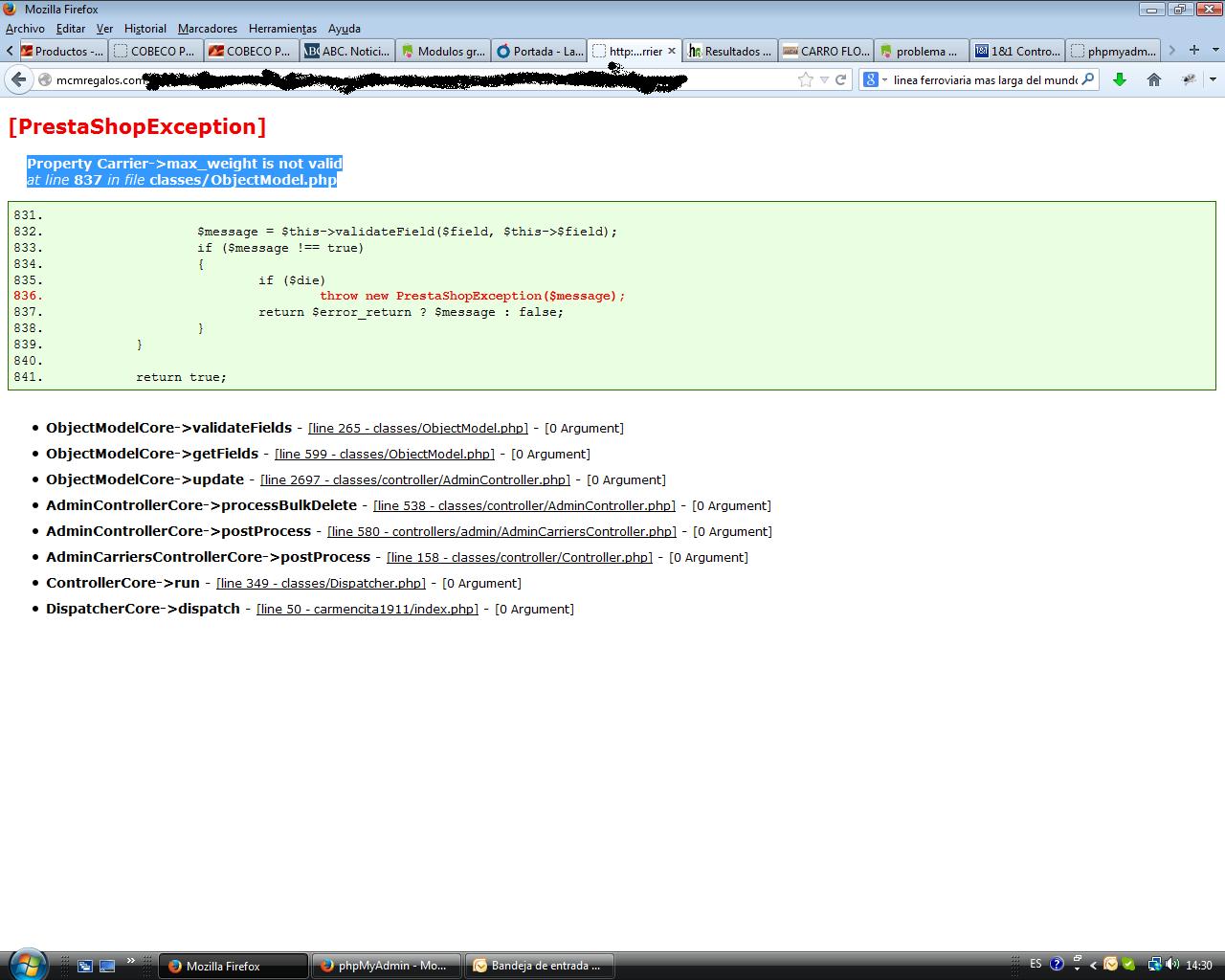
Task: List all tabs dropdown arrow
Action: coord(1214,50)
